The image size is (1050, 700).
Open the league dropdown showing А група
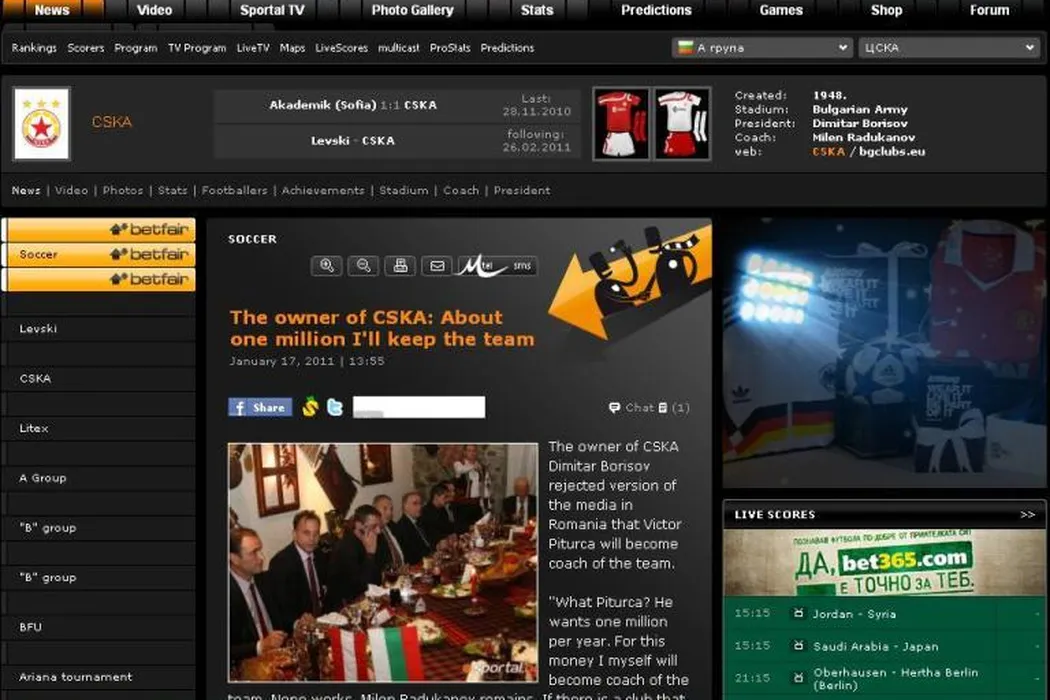pos(762,48)
